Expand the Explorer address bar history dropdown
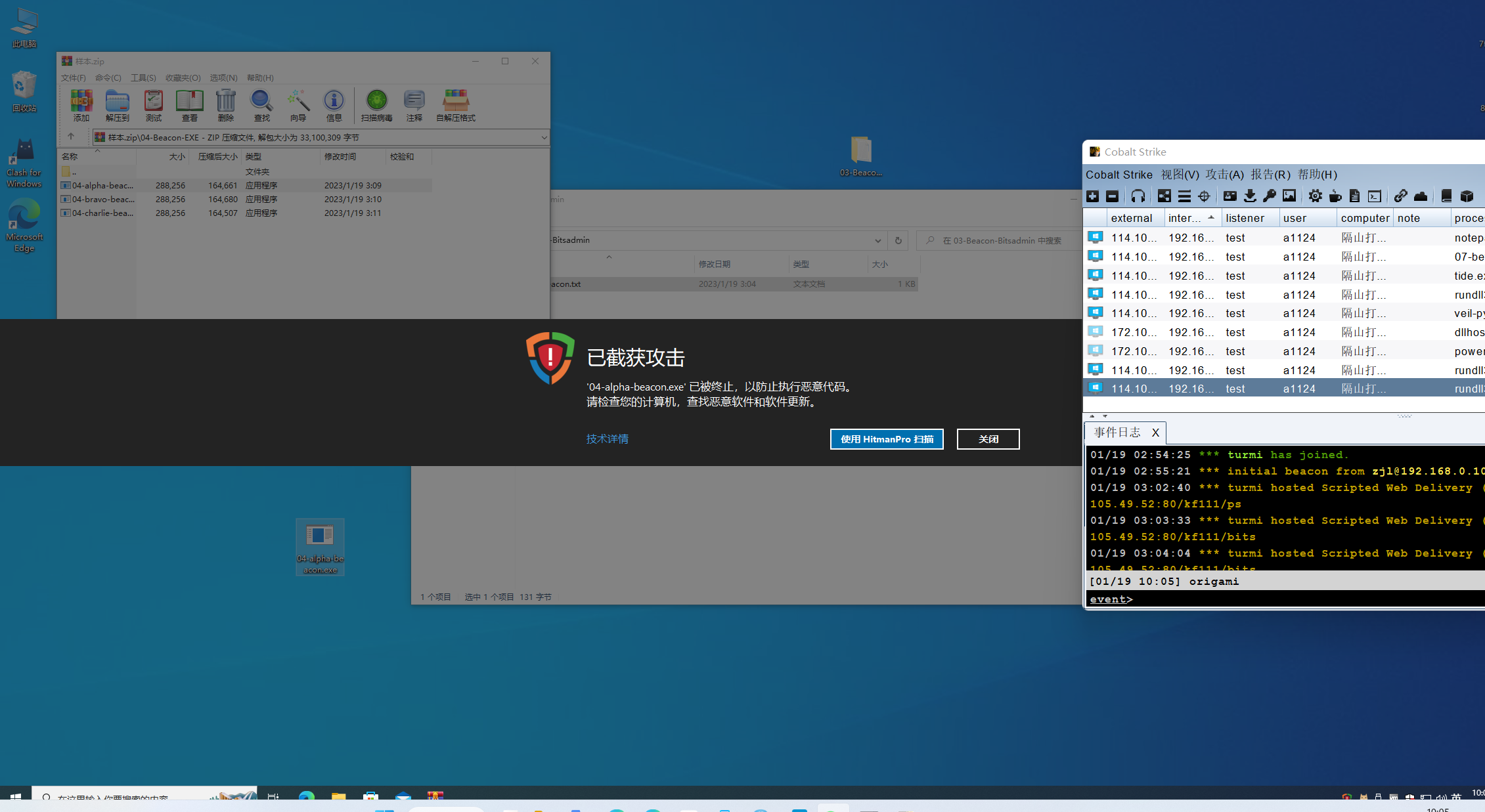The height and width of the screenshot is (812, 1485). [x=877, y=241]
